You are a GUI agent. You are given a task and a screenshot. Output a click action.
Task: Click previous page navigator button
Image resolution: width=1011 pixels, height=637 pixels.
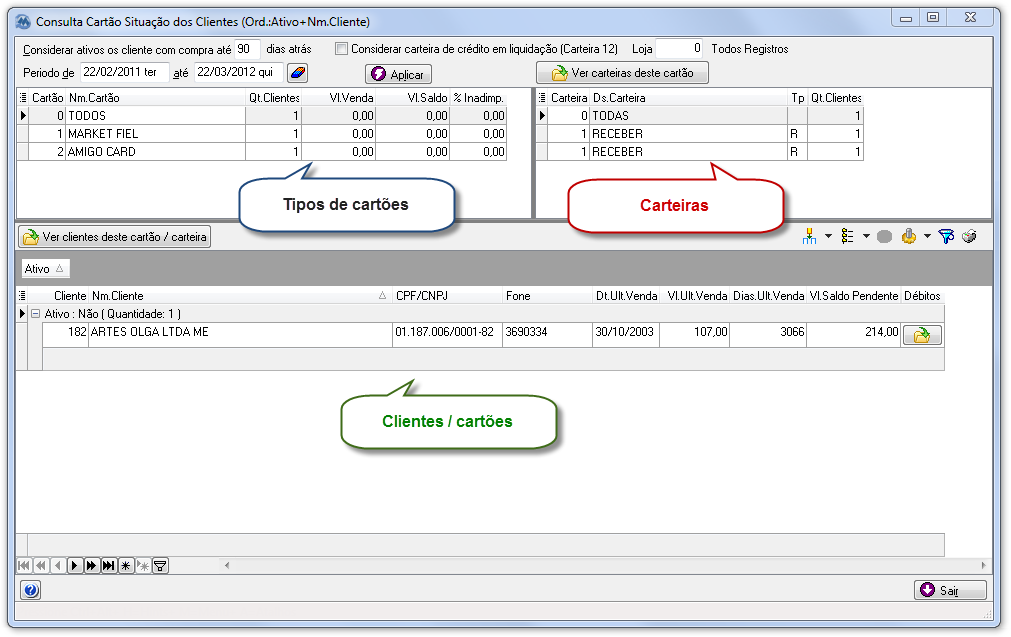tap(41, 566)
